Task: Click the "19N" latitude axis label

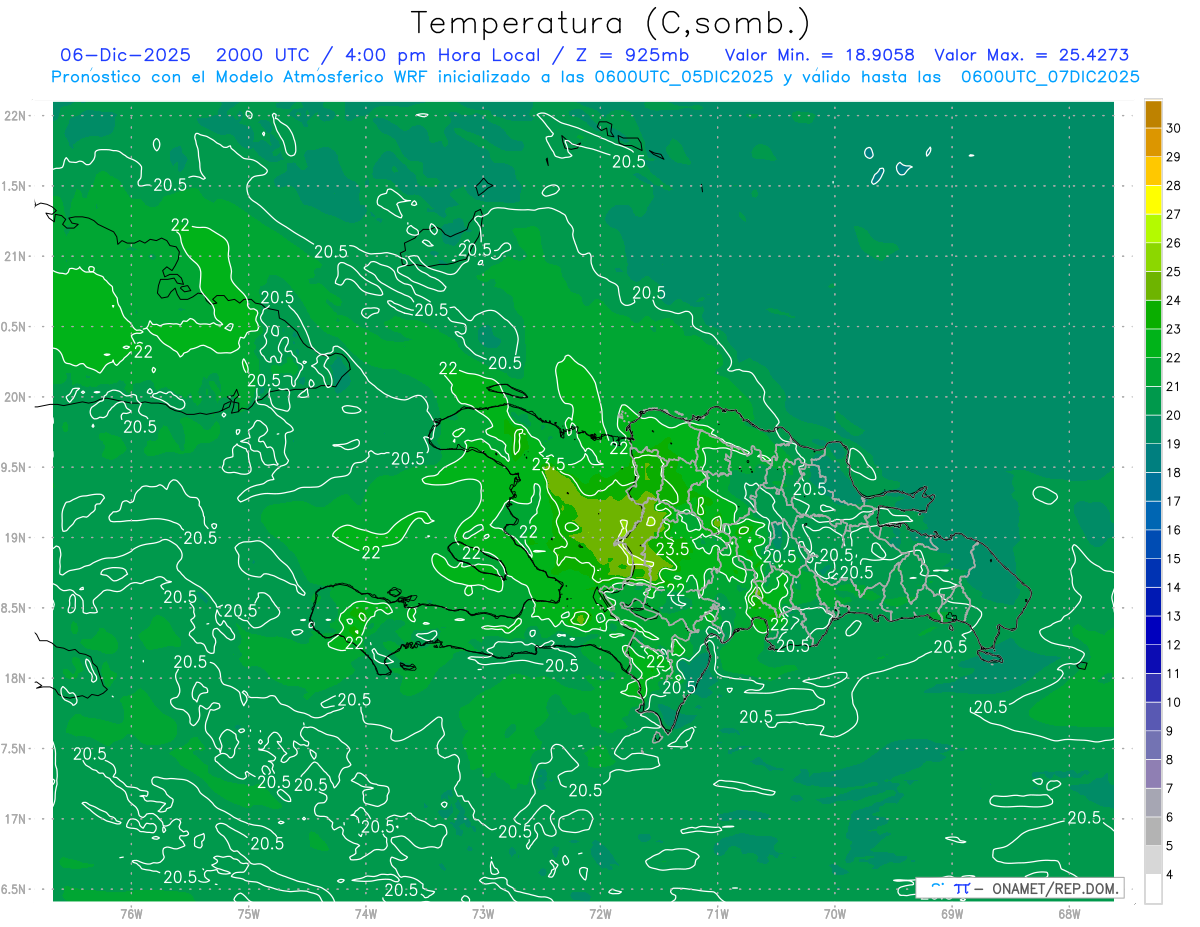Action: 15,538
